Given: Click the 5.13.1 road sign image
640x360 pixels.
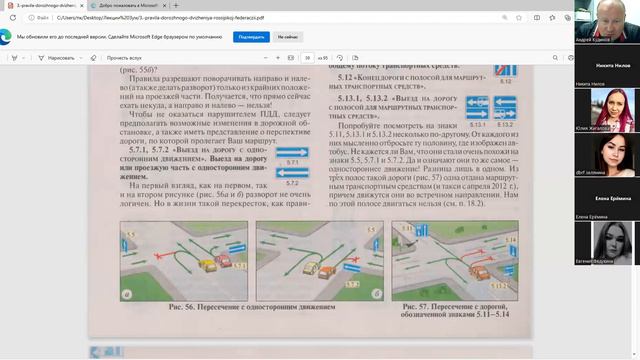Looking at the screenshot, I should pos(477,108).
